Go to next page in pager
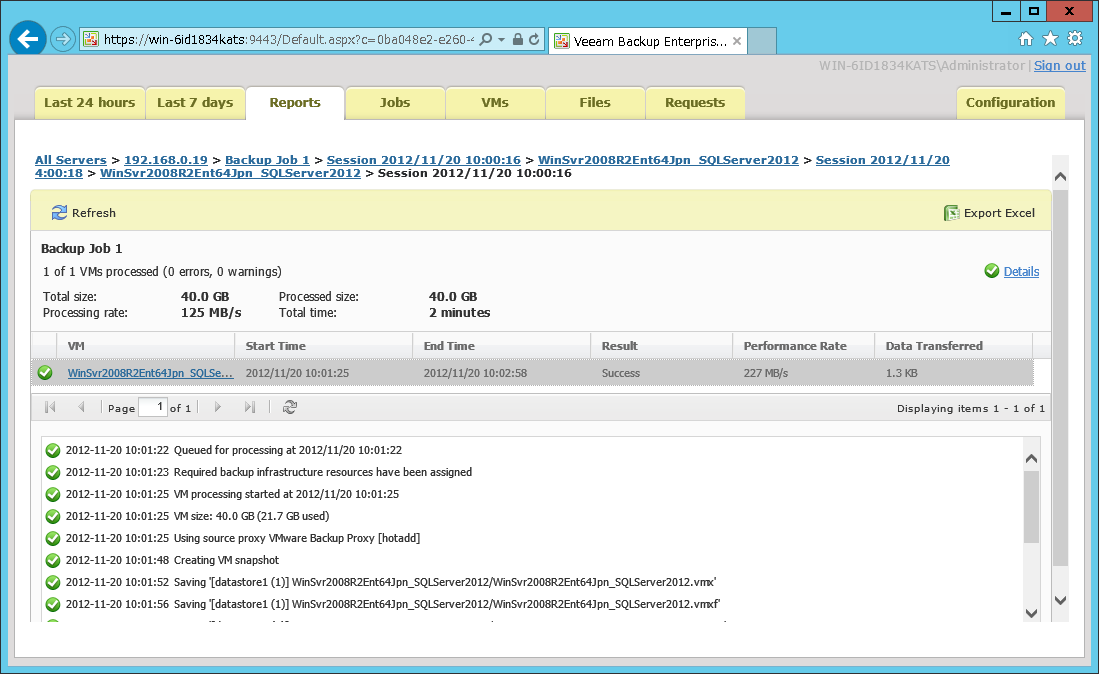 coord(217,407)
